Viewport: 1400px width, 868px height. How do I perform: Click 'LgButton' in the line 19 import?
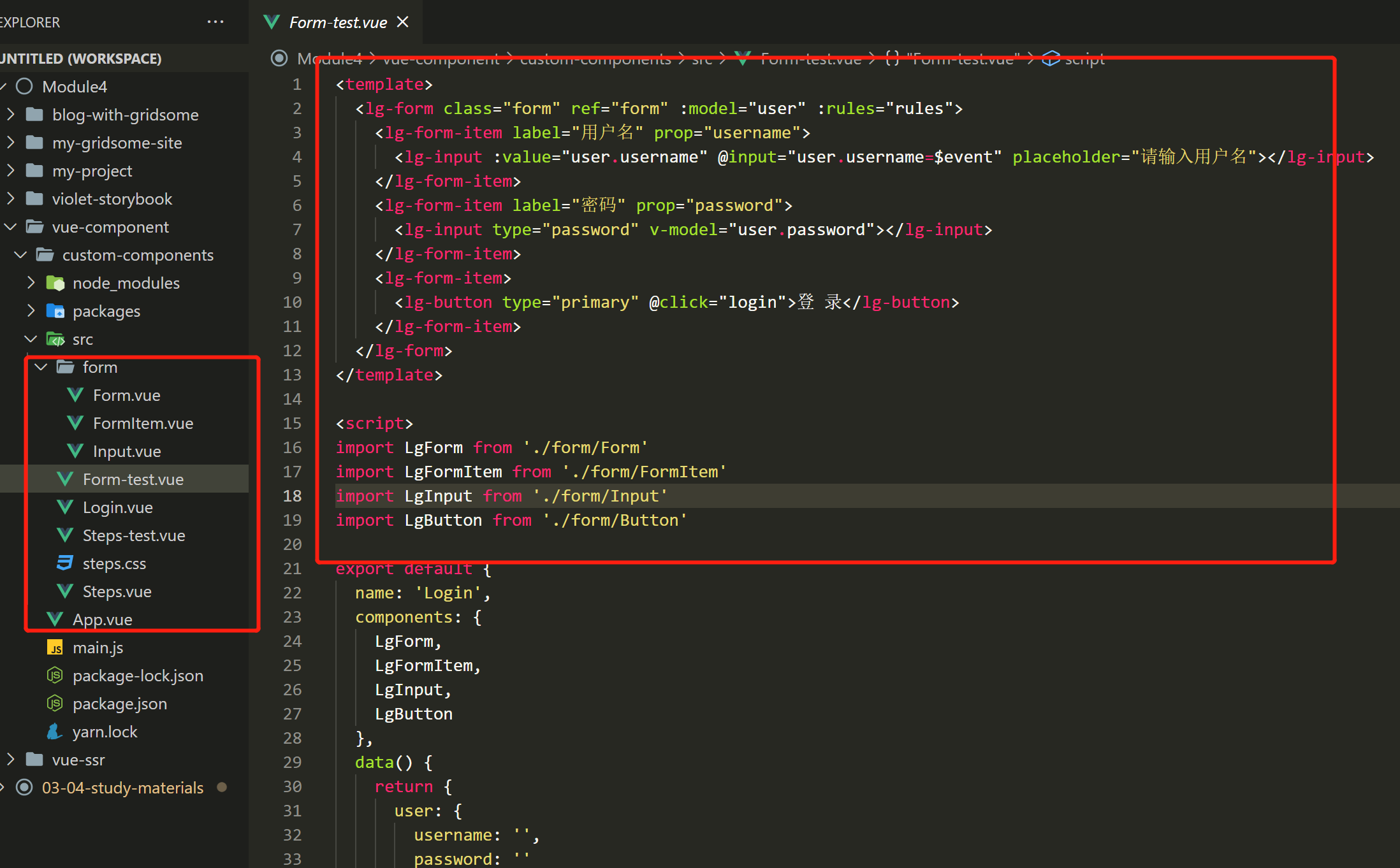(x=443, y=520)
